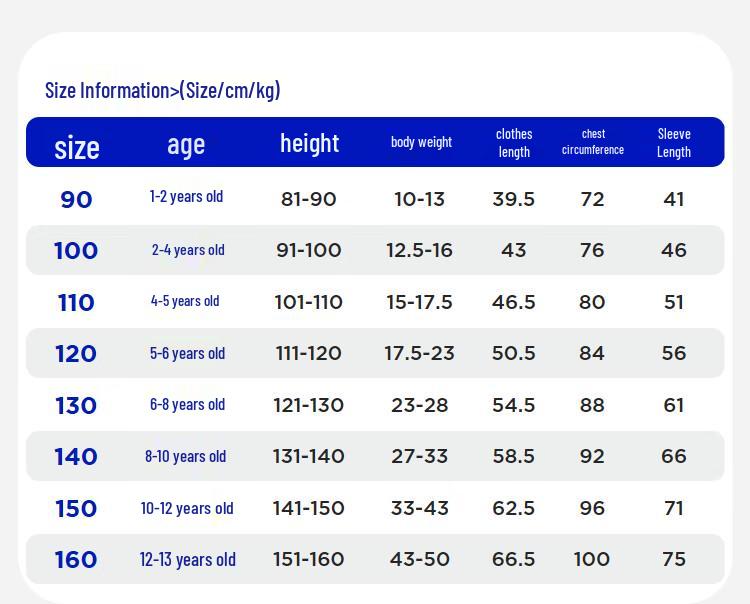Click the 'Size Information>(Size/cm/kg)' title

click(x=163, y=90)
